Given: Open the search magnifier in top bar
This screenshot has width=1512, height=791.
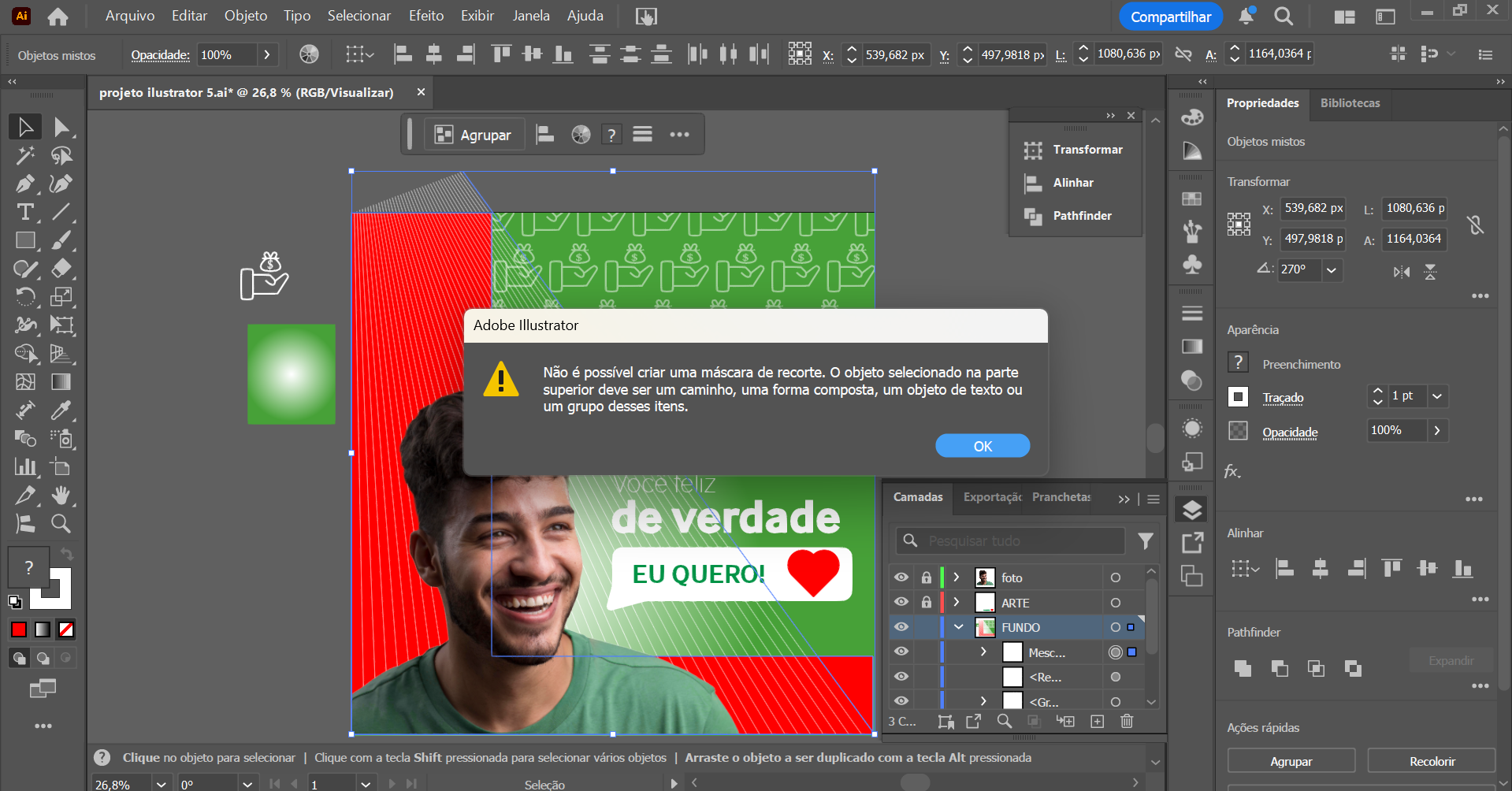Looking at the screenshot, I should (1284, 17).
